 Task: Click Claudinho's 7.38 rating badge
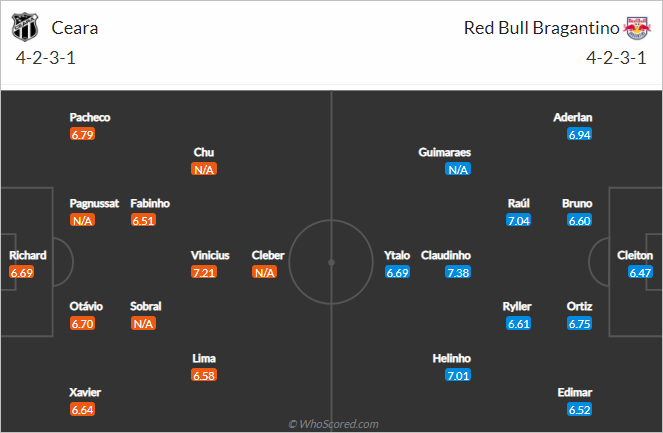(458, 272)
